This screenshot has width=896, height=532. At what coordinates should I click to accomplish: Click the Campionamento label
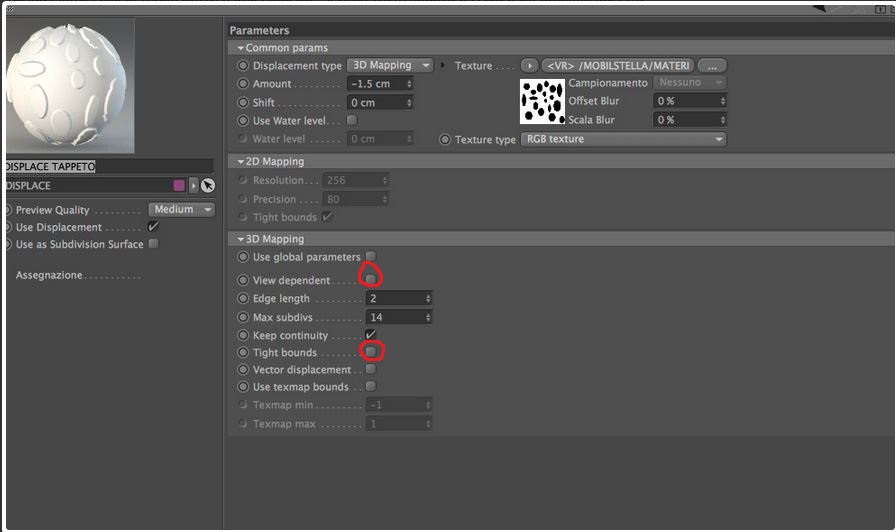[x=607, y=83]
